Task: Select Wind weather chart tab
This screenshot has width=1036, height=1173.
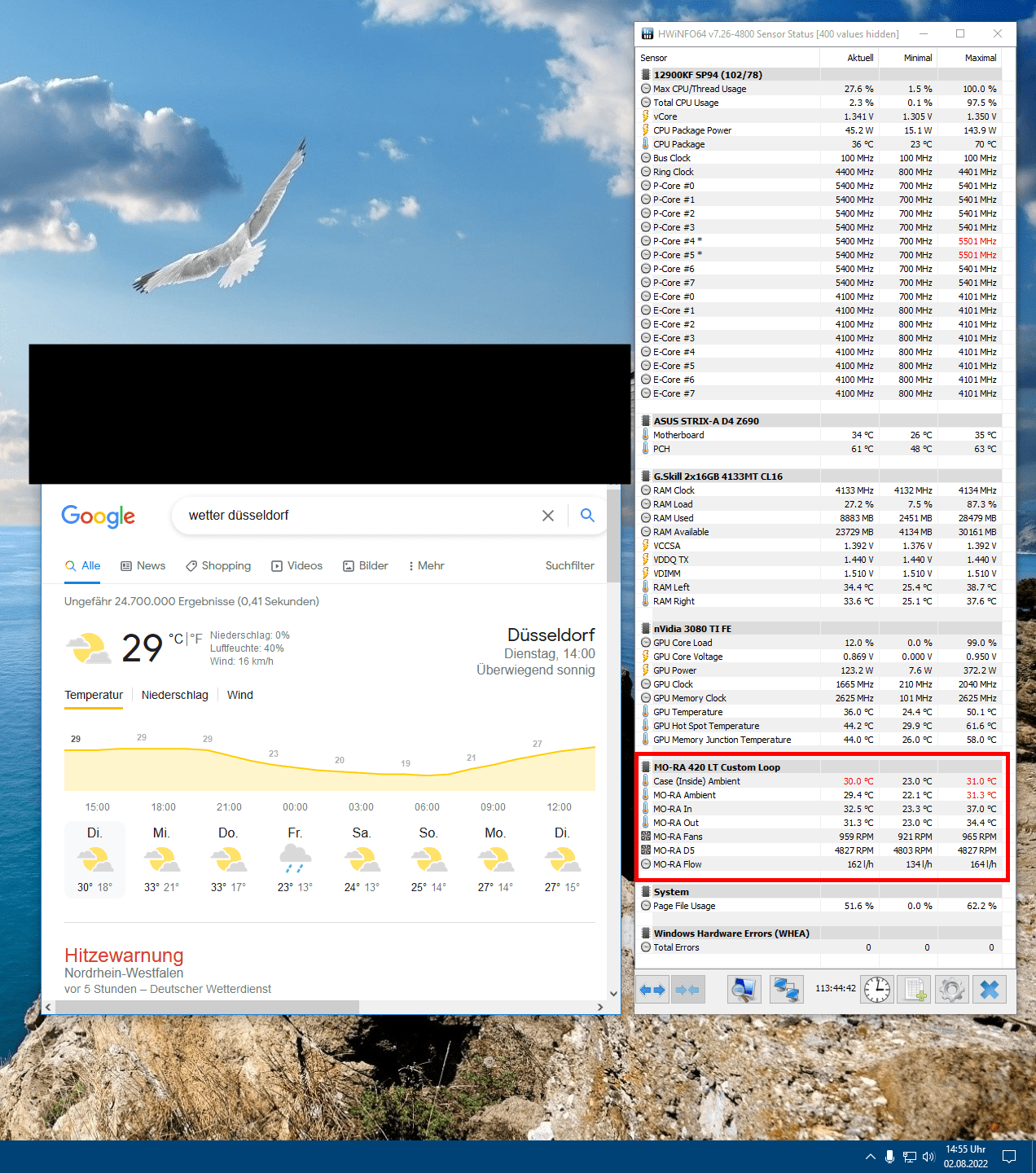Action: pyautogui.click(x=240, y=696)
